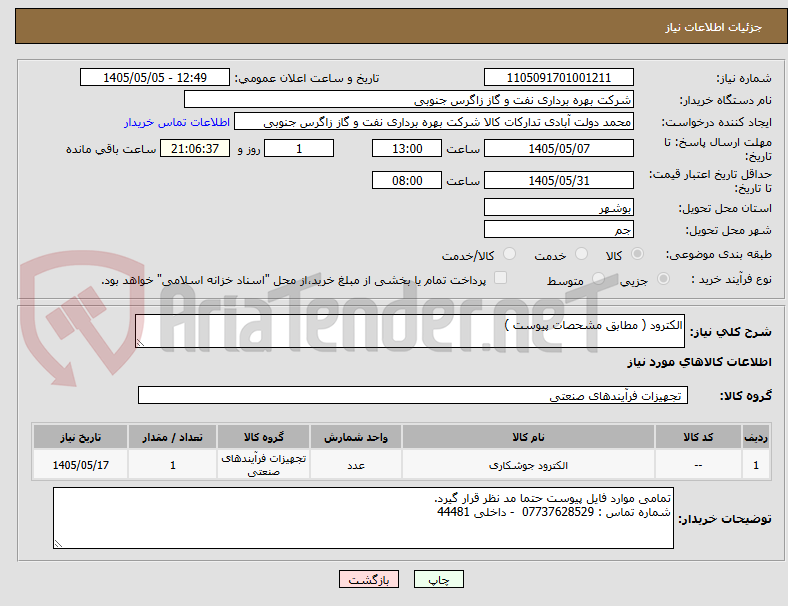Click table cell الکترود جوشکاری

coord(528,465)
